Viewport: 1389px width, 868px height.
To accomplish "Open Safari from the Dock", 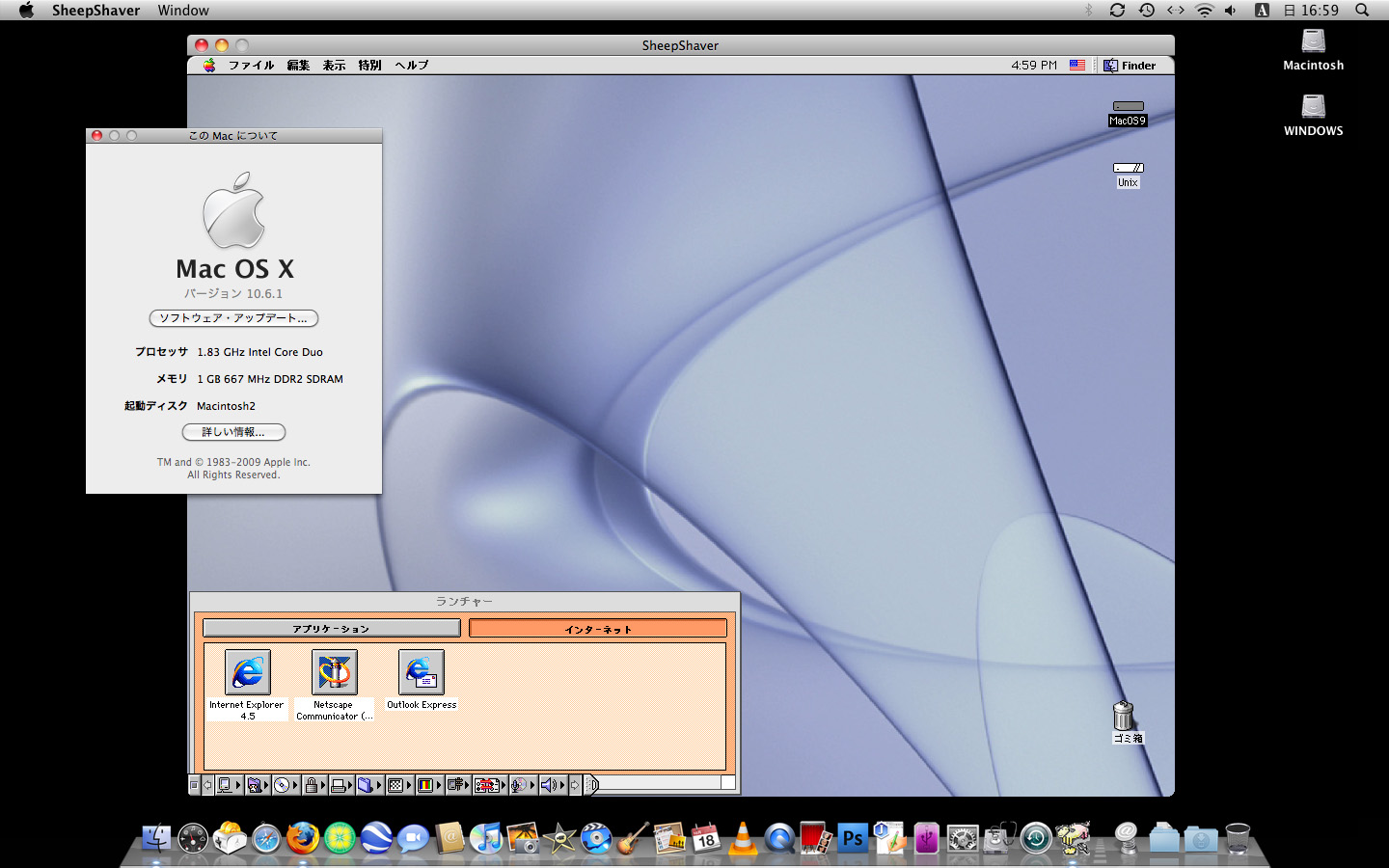I will (x=267, y=838).
